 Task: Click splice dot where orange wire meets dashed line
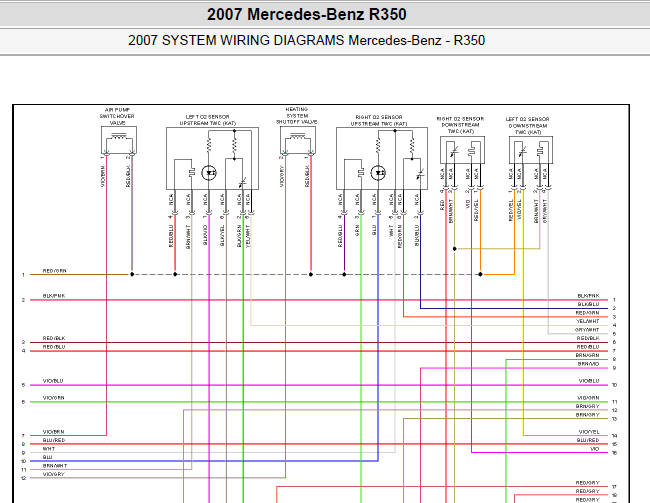point(480,275)
